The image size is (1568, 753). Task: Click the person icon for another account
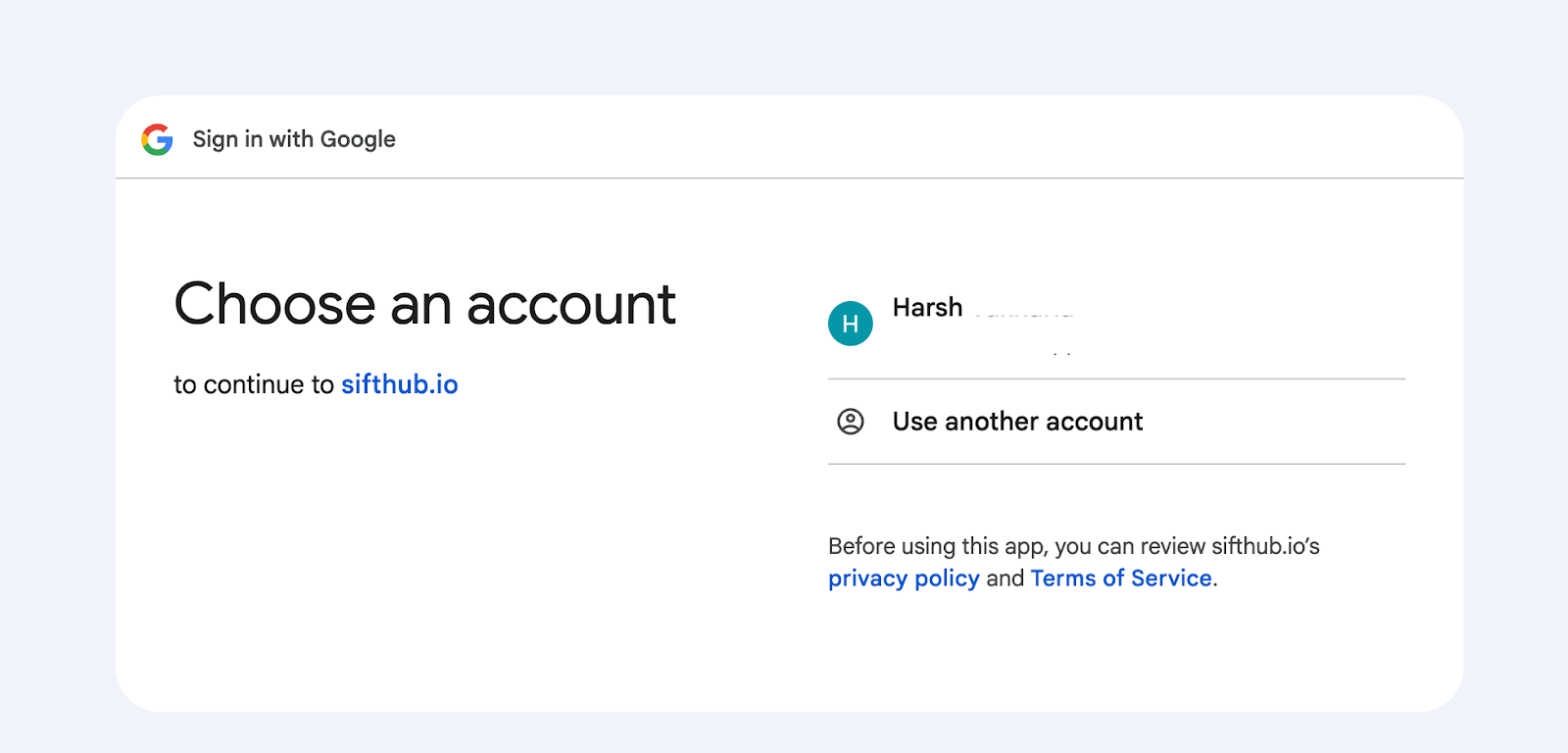(851, 422)
